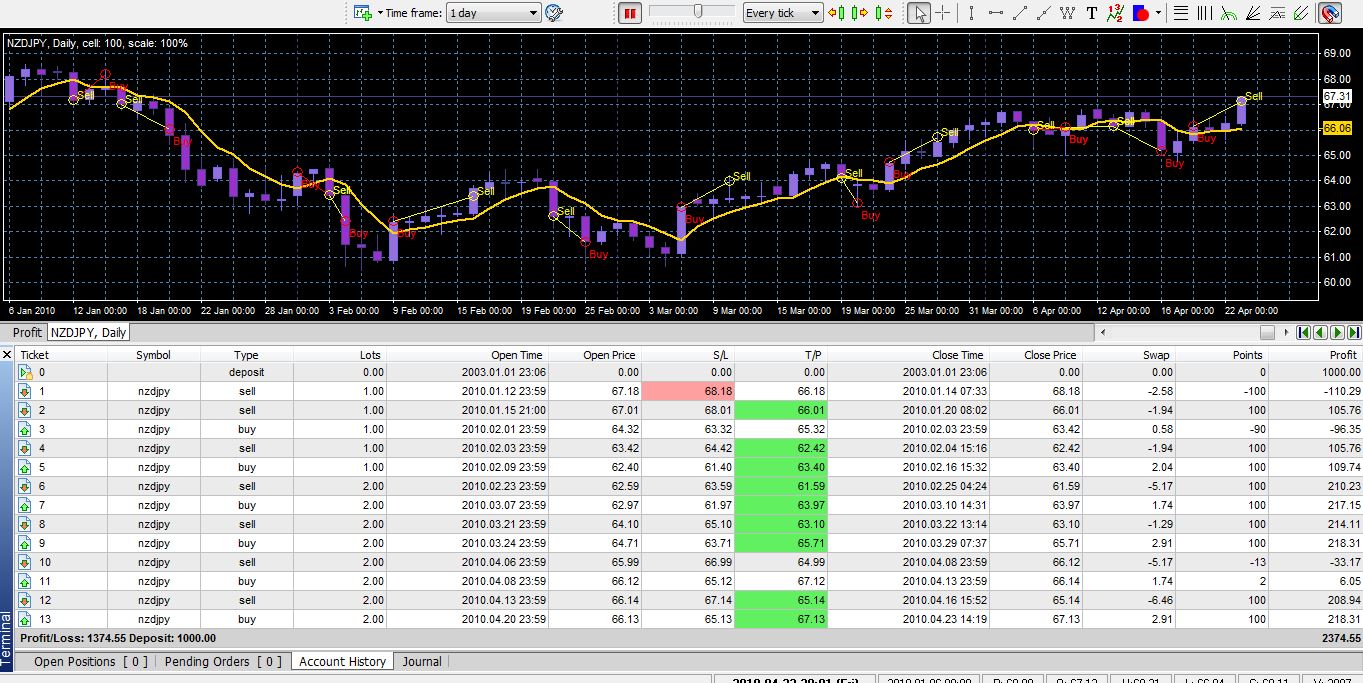Toggle the arrow pointer cursor mode

click(x=918, y=13)
